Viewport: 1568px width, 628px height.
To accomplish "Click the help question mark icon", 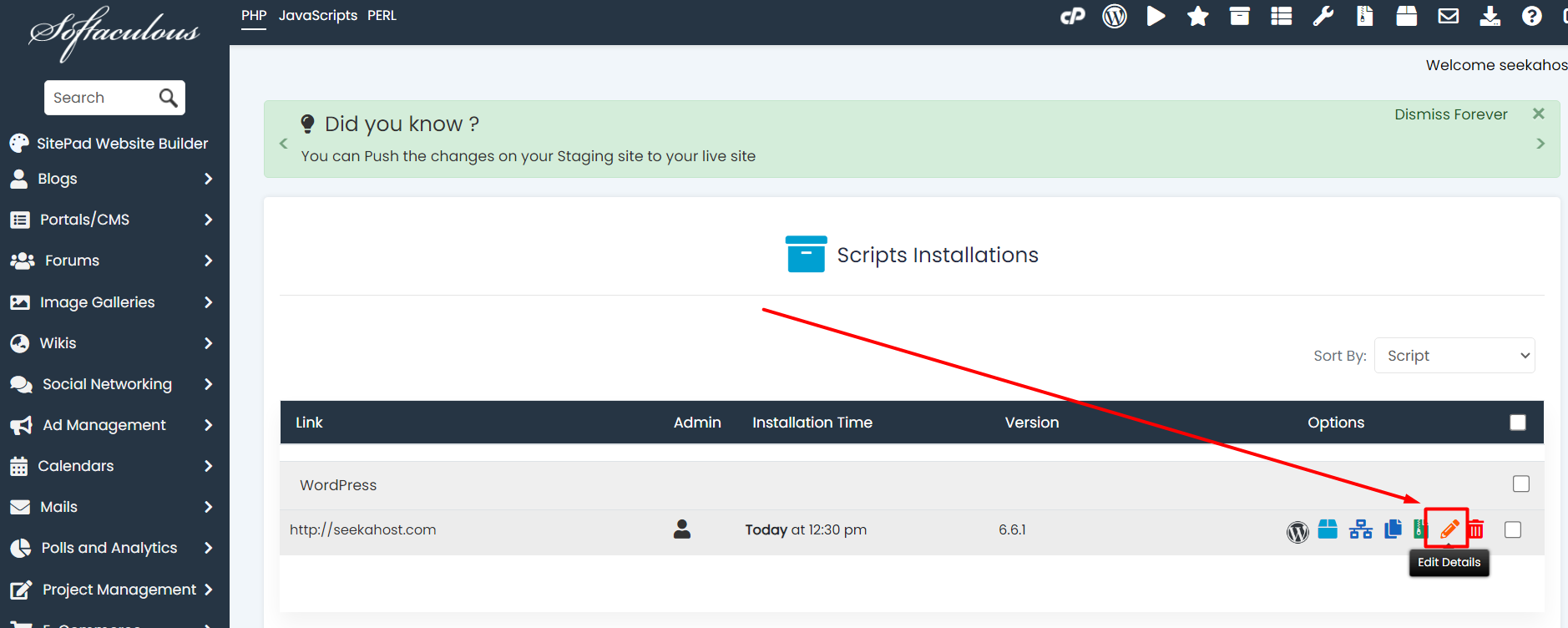I will (x=1531, y=16).
